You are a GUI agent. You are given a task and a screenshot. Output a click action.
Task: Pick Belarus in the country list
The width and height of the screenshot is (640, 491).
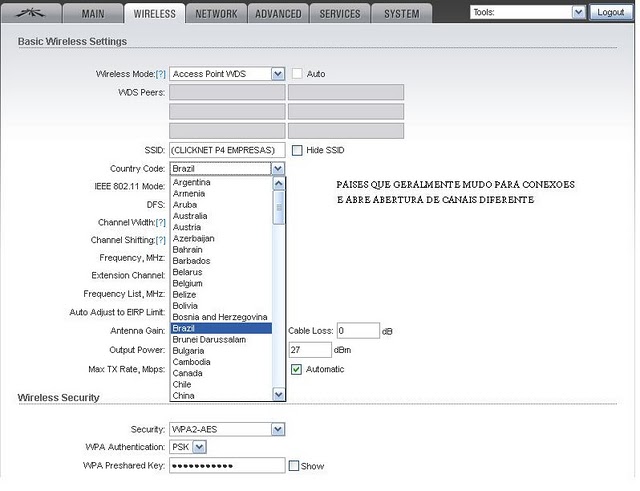pos(221,272)
